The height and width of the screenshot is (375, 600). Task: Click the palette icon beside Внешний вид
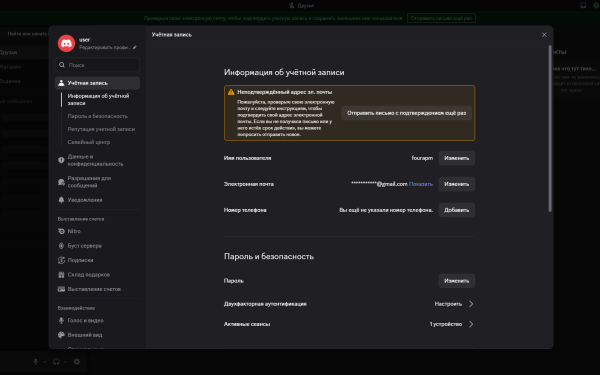[61, 335]
